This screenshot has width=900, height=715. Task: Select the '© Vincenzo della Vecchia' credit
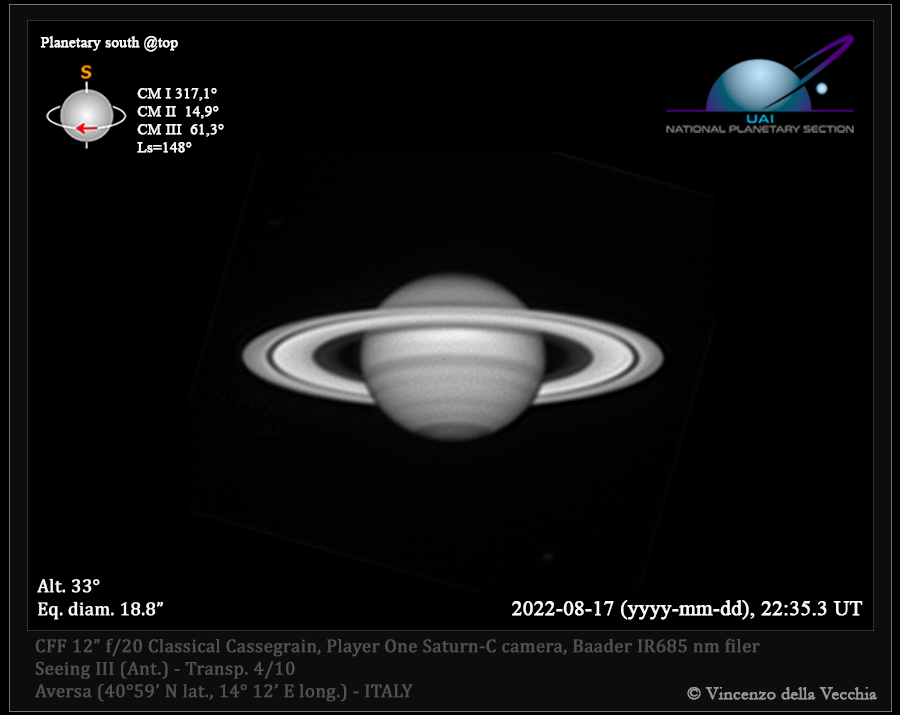click(782, 694)
